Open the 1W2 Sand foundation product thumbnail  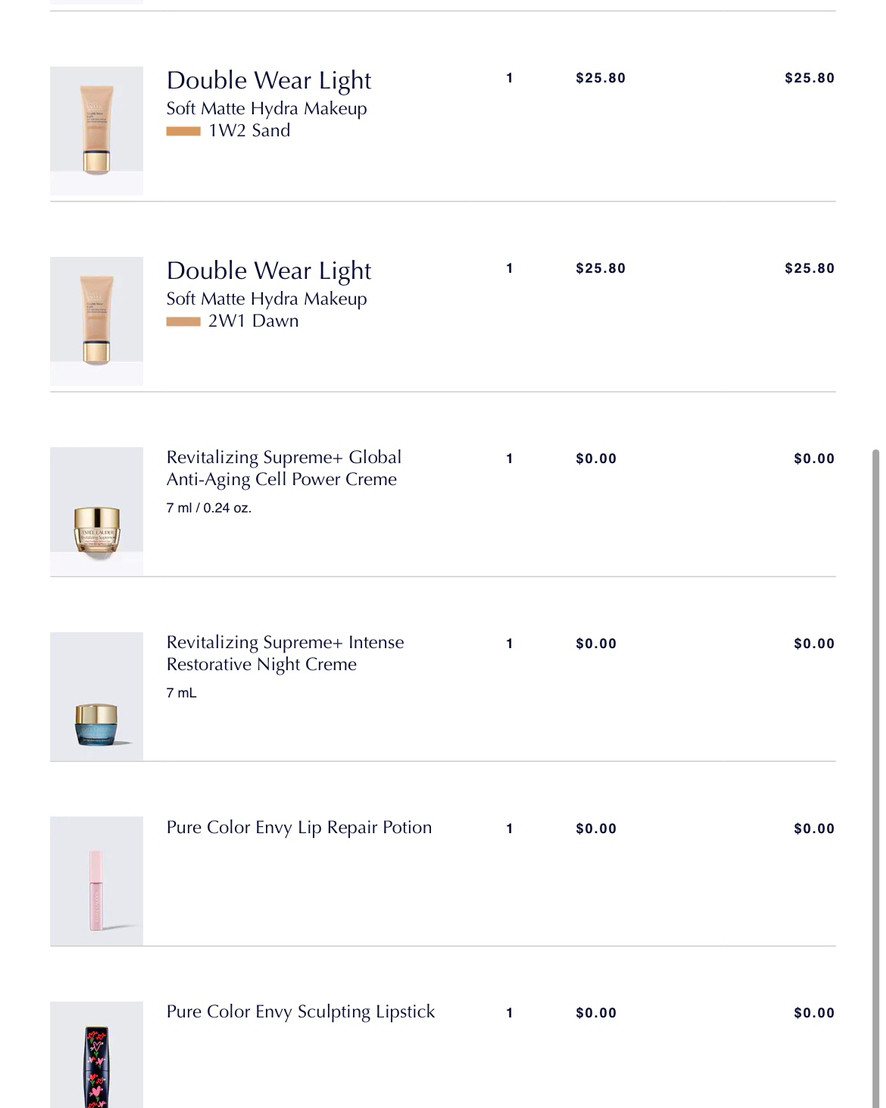coord(96,131)
